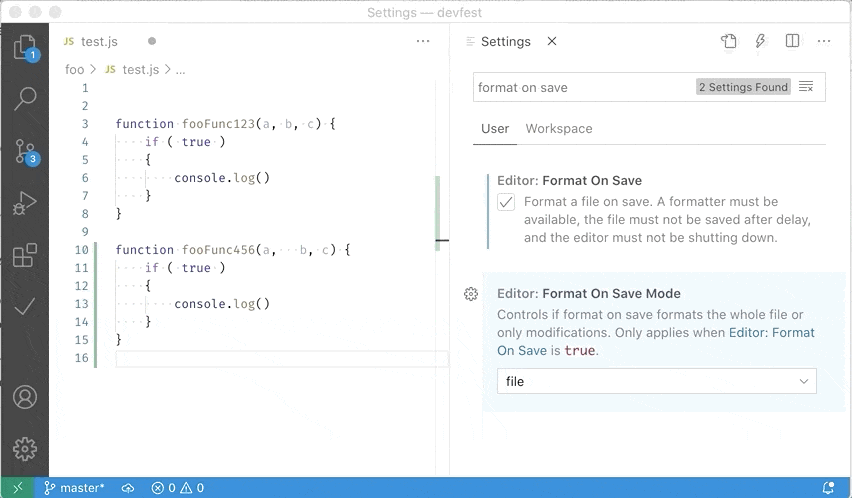This screenshot has height=498, width=852.
Task: Split the Settings editor to the right
Action: coord(792,42)
